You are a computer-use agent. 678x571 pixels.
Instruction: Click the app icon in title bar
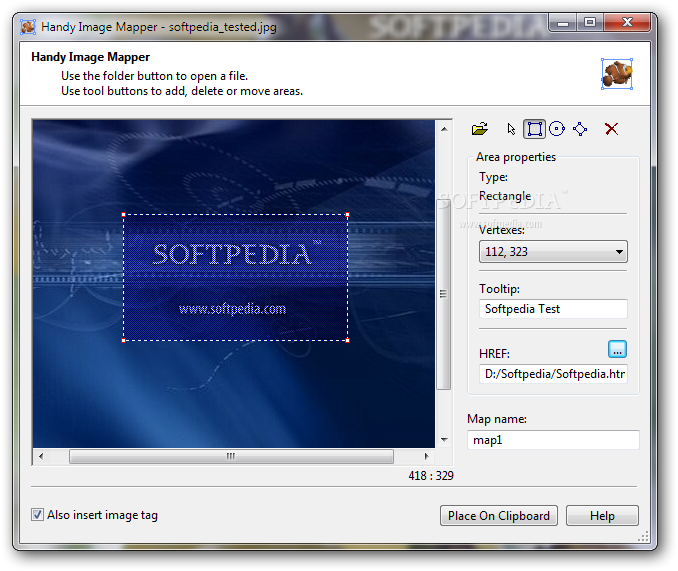(x=28, y=27)
